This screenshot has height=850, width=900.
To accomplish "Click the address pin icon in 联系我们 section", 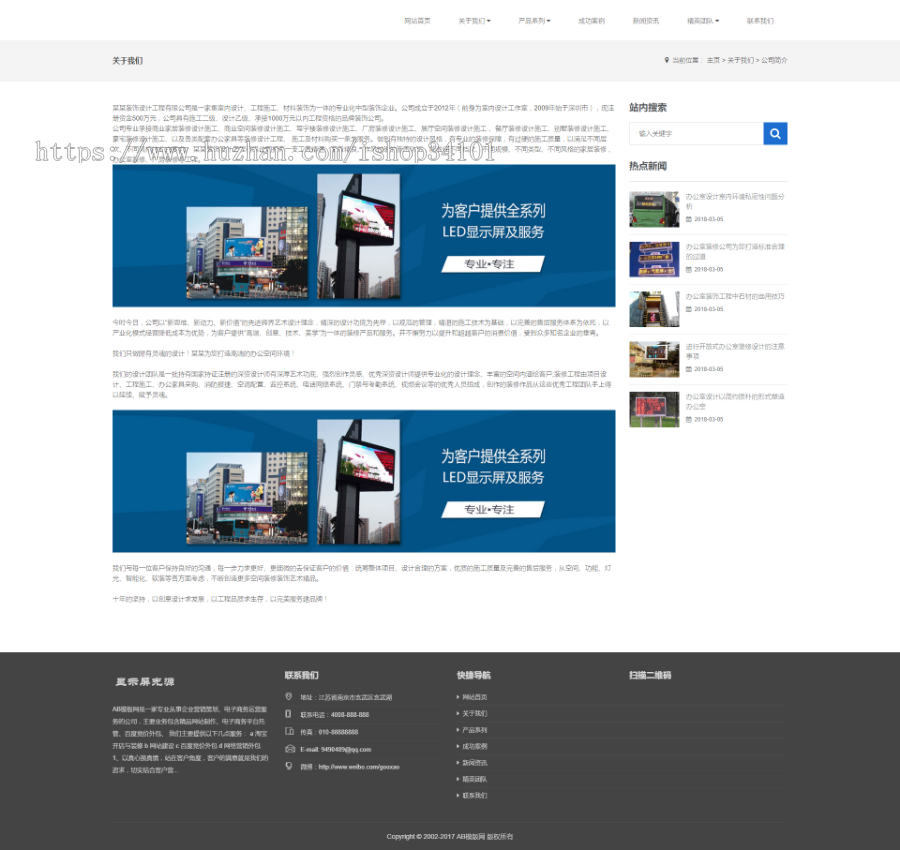I will tap(287, 696).
